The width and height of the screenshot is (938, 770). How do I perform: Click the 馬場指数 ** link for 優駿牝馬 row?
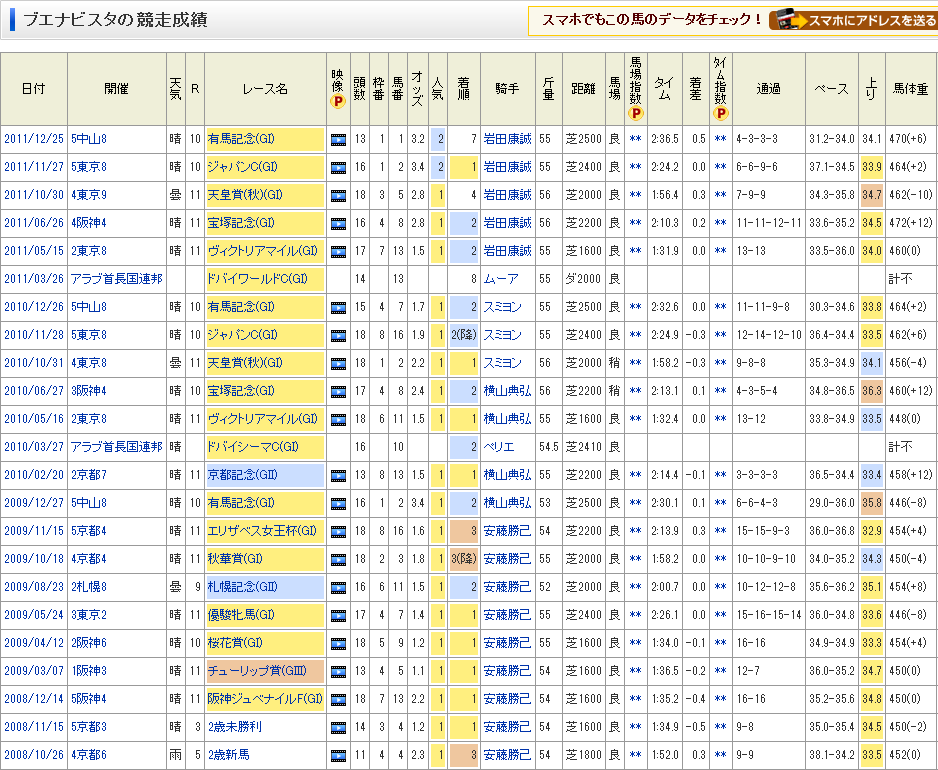[635, 615]
